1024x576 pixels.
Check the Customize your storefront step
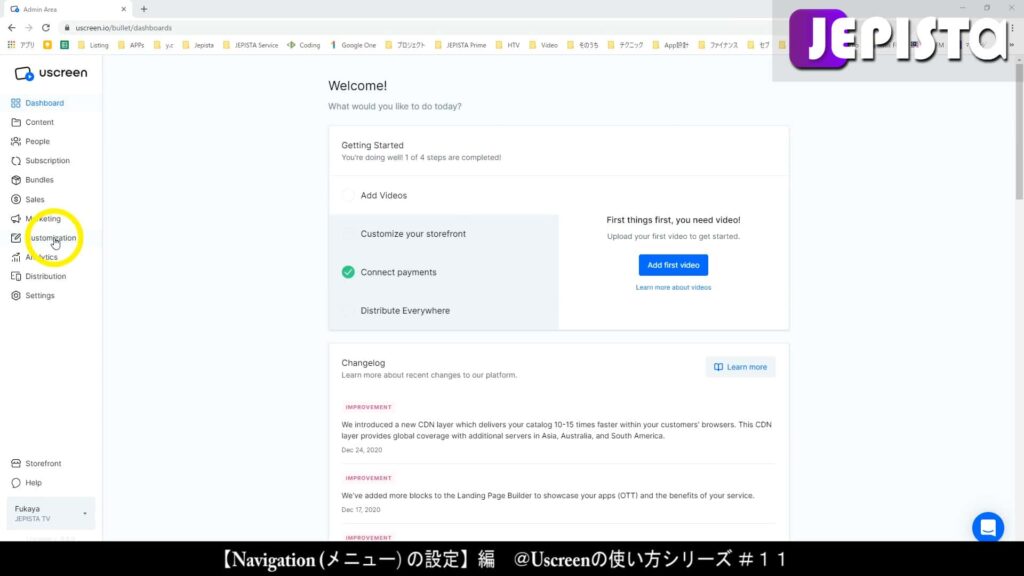click(x=350, y=233)
